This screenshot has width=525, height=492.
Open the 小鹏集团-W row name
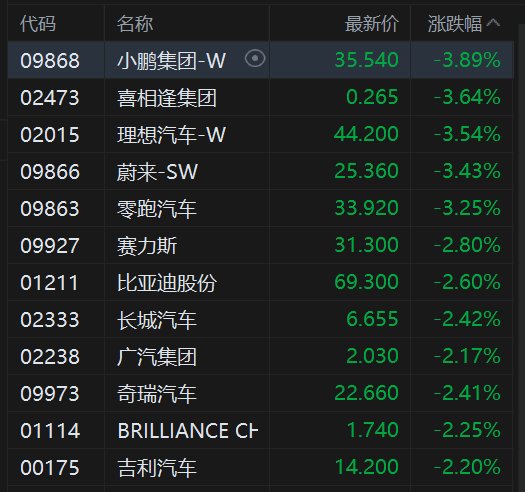coord(171,61)
